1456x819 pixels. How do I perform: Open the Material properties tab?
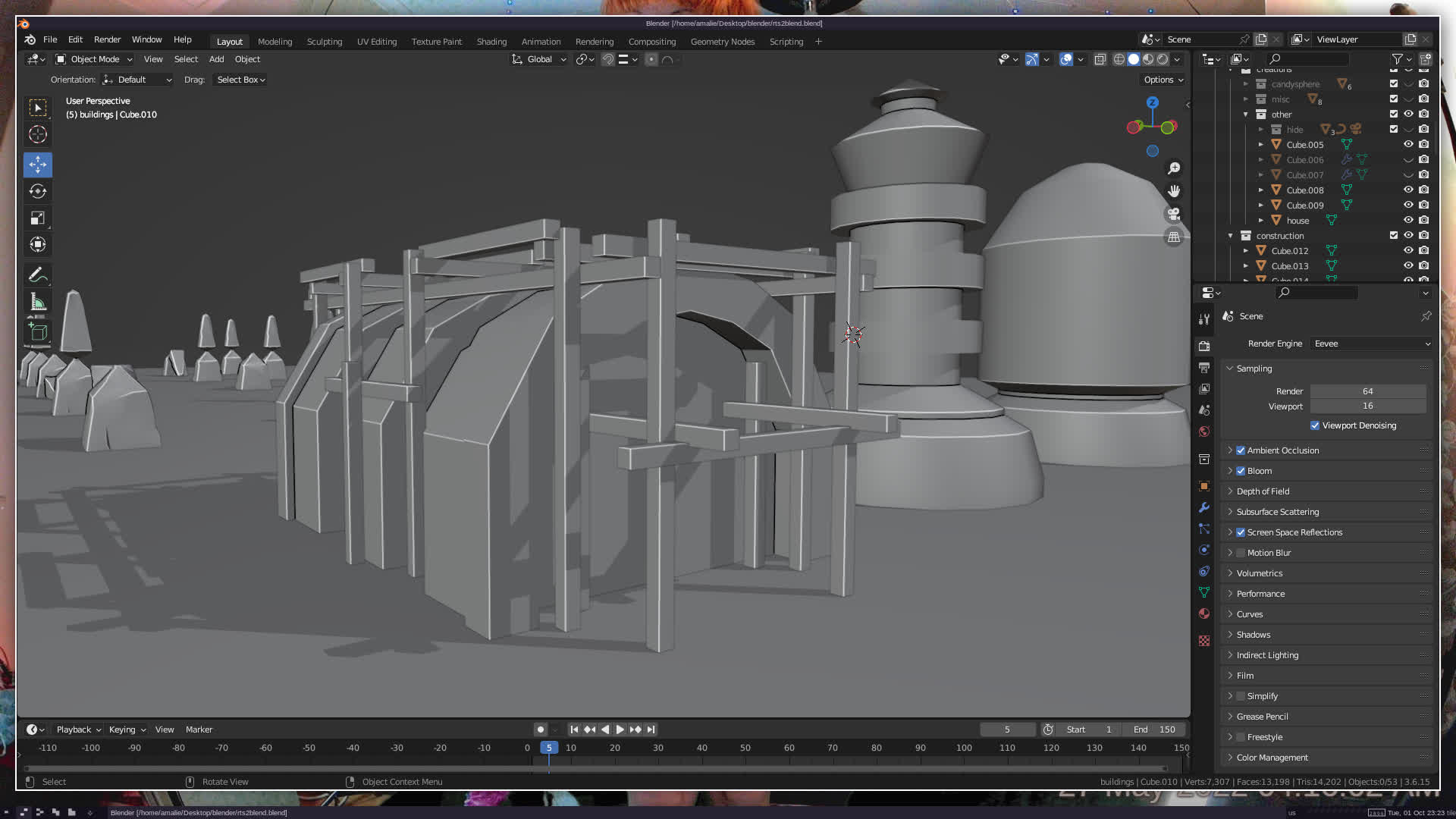(1204, 613)
